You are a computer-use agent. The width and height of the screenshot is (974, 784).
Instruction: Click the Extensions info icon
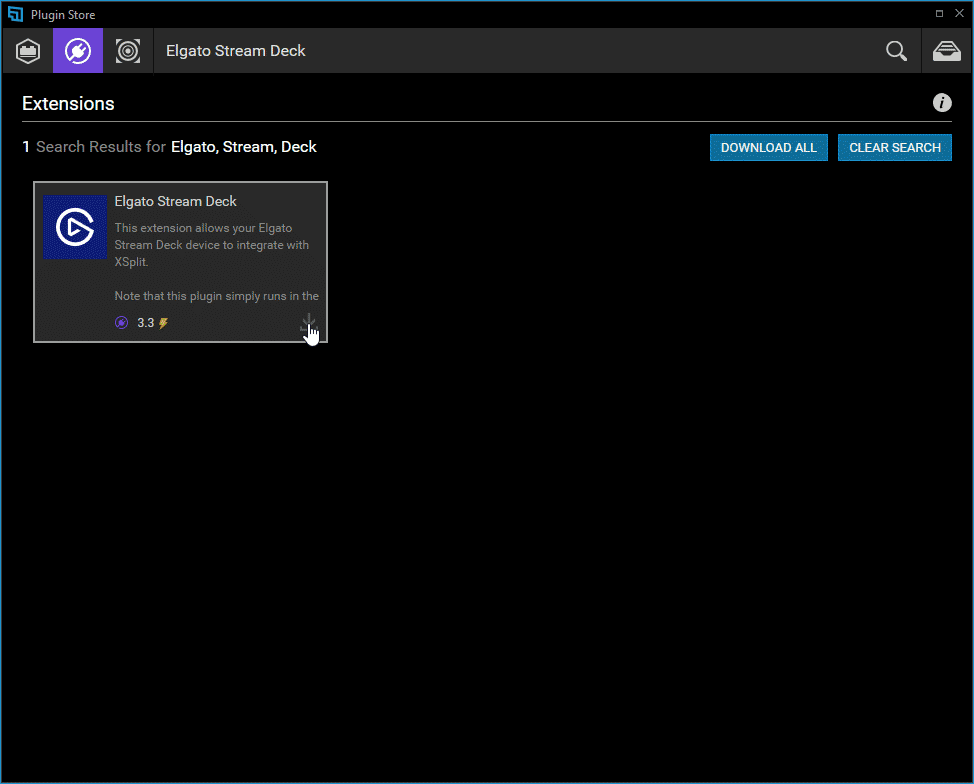click(x=942, y=103)
